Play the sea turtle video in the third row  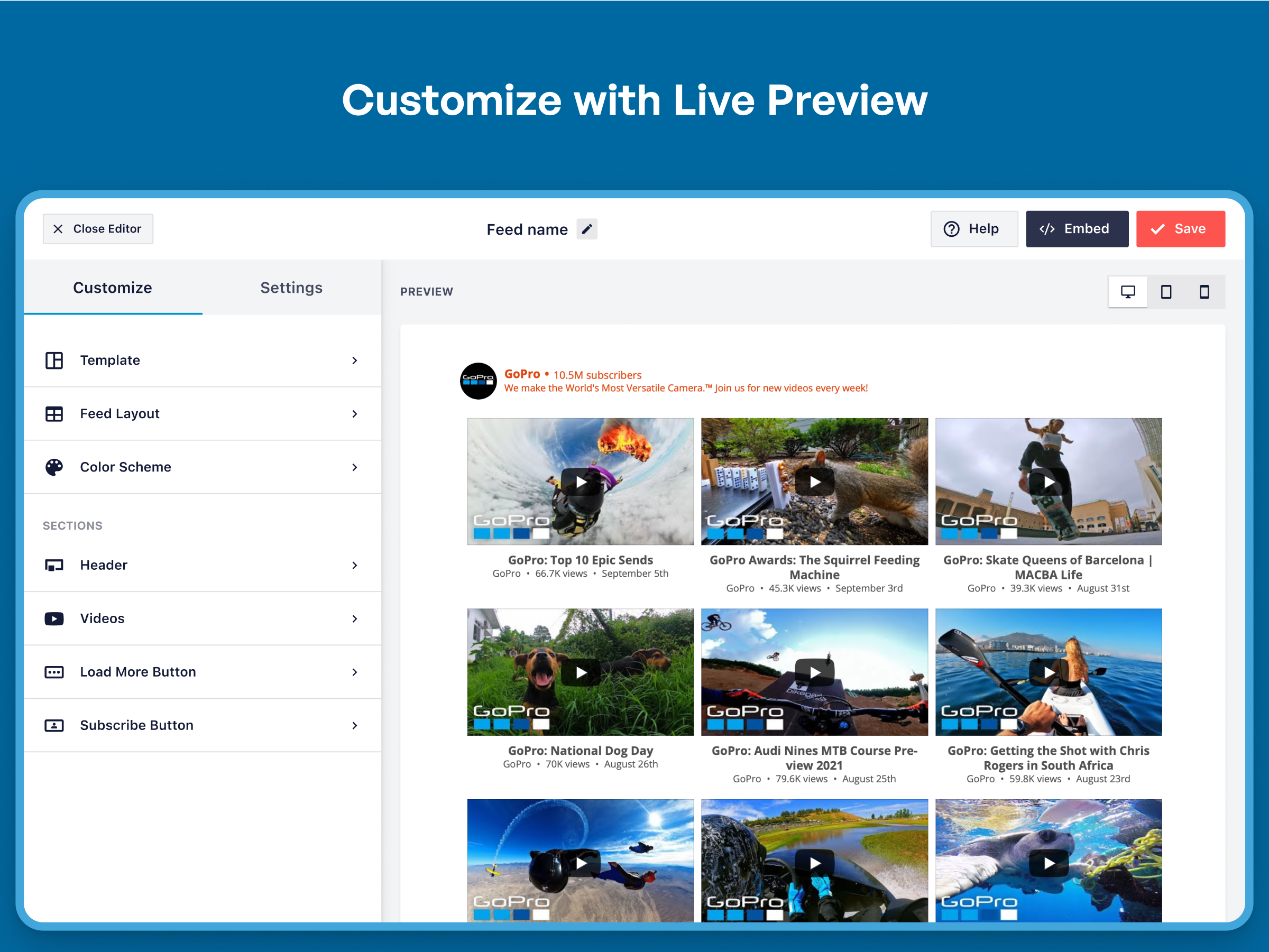(1049, 863)
